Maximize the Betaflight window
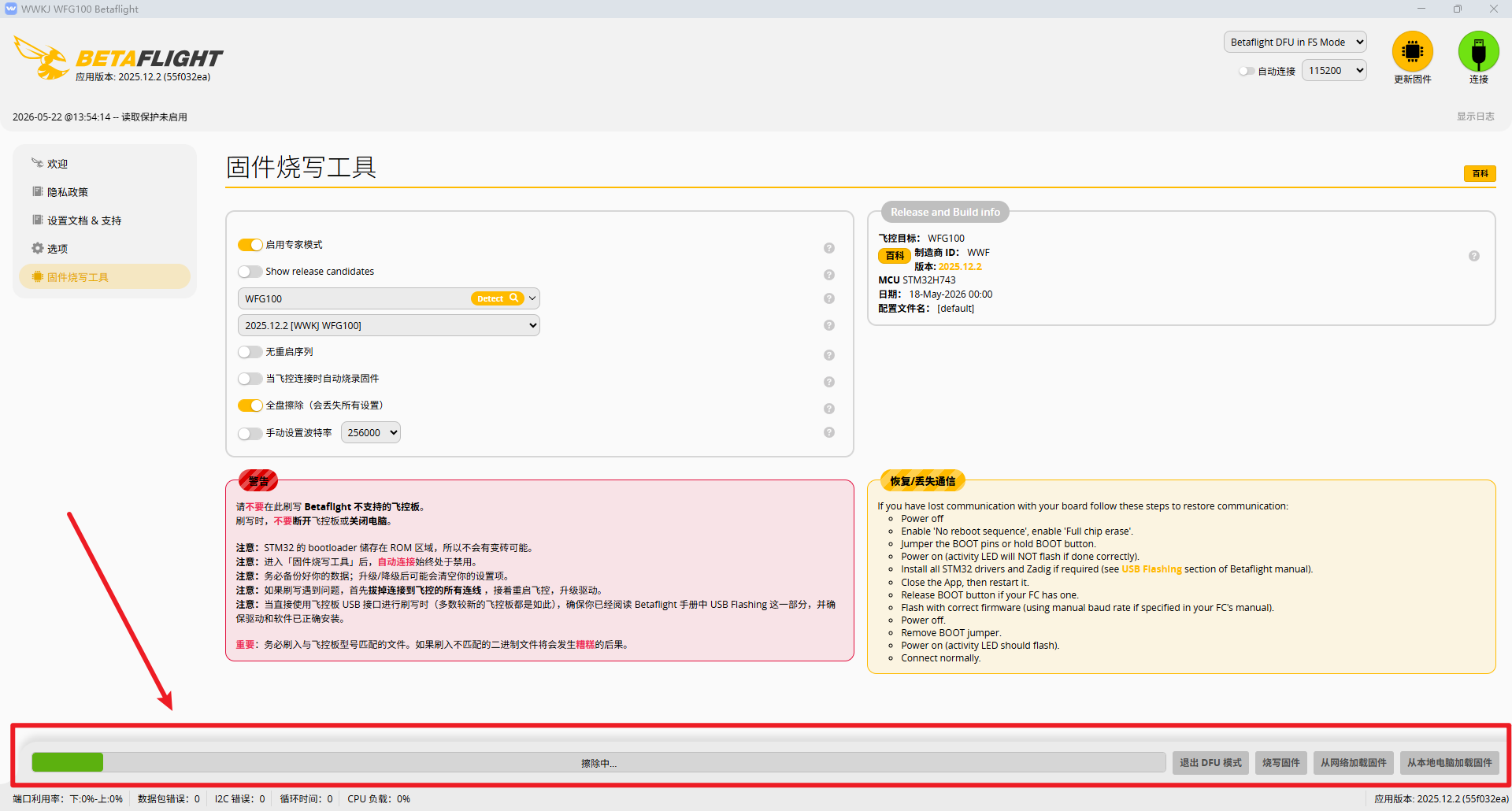 (1458, 9)
